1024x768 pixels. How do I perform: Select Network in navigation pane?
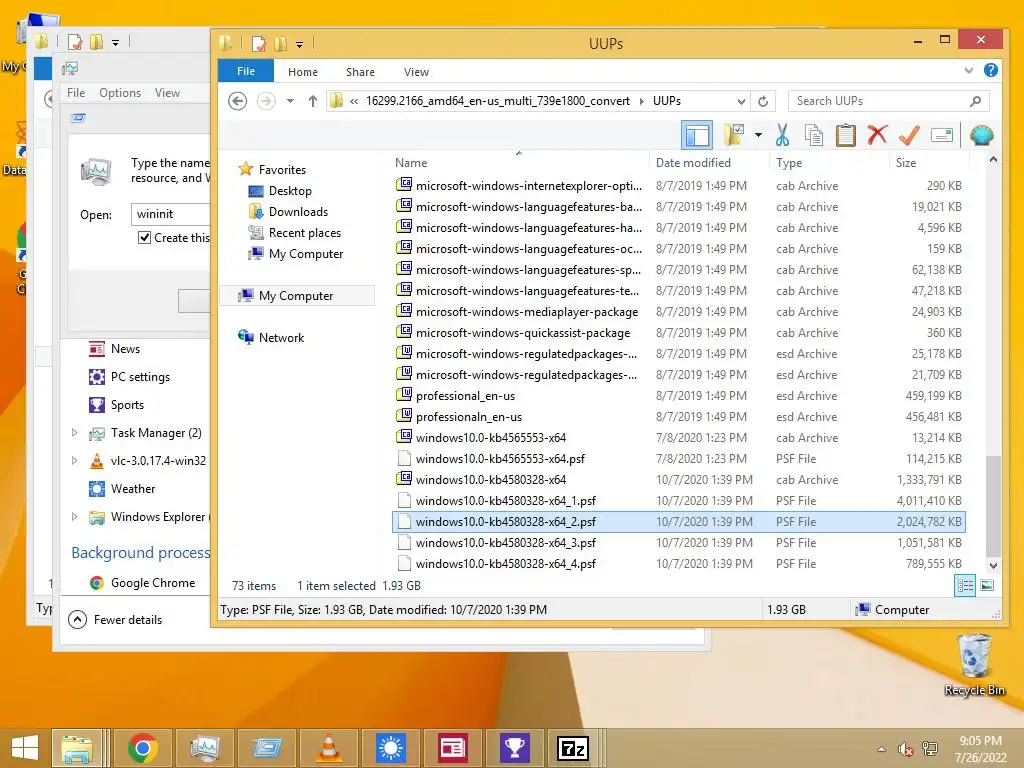click(x=281, y=338)
